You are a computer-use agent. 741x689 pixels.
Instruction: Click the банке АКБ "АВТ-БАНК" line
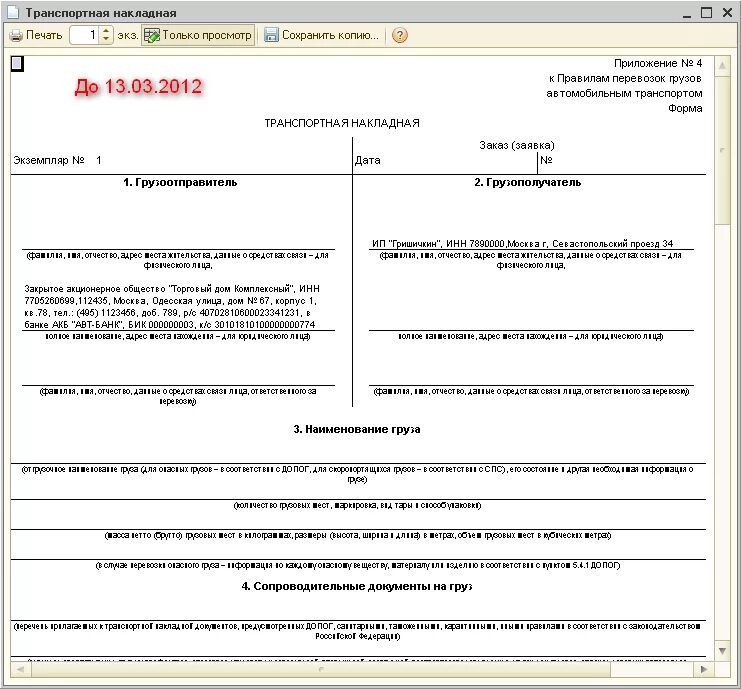[x=170, y=325]
